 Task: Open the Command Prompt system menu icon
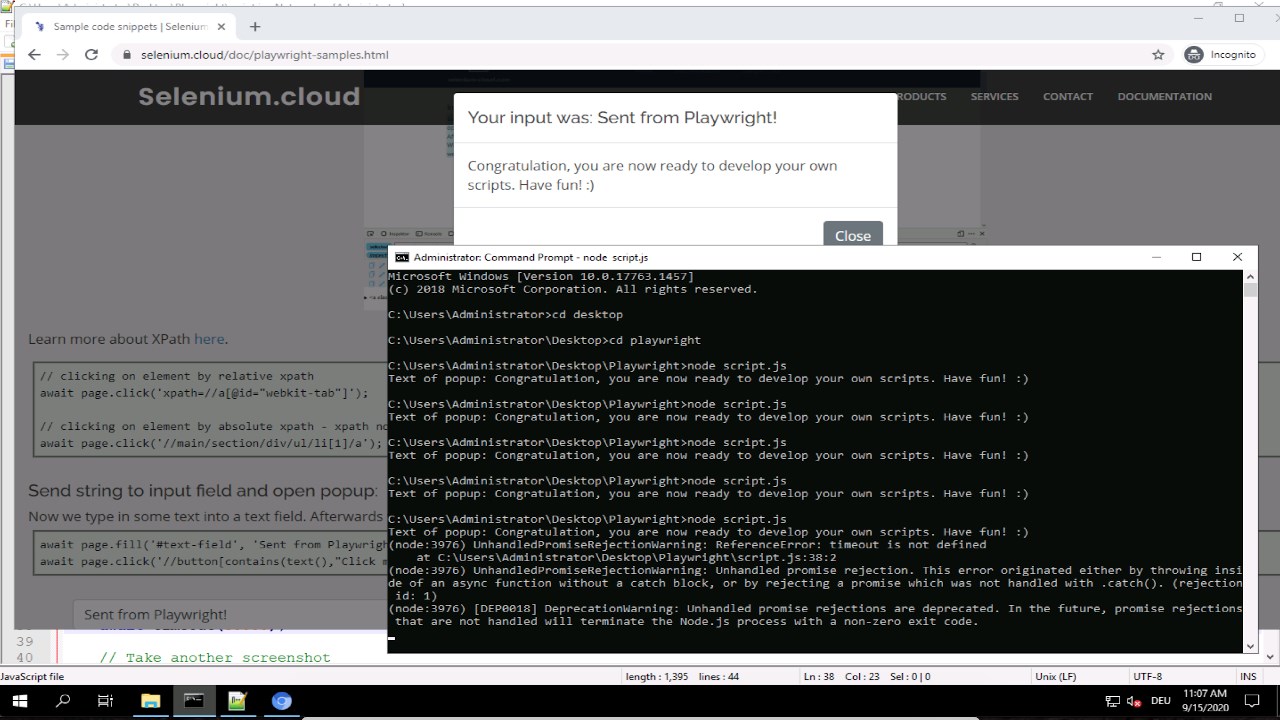[x=401, y=257]
